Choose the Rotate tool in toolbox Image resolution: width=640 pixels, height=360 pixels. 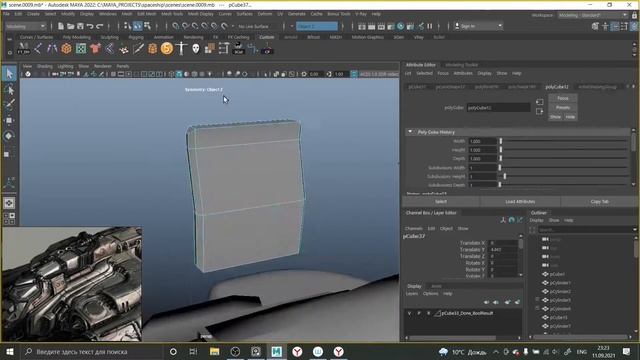tap(9, 136)
